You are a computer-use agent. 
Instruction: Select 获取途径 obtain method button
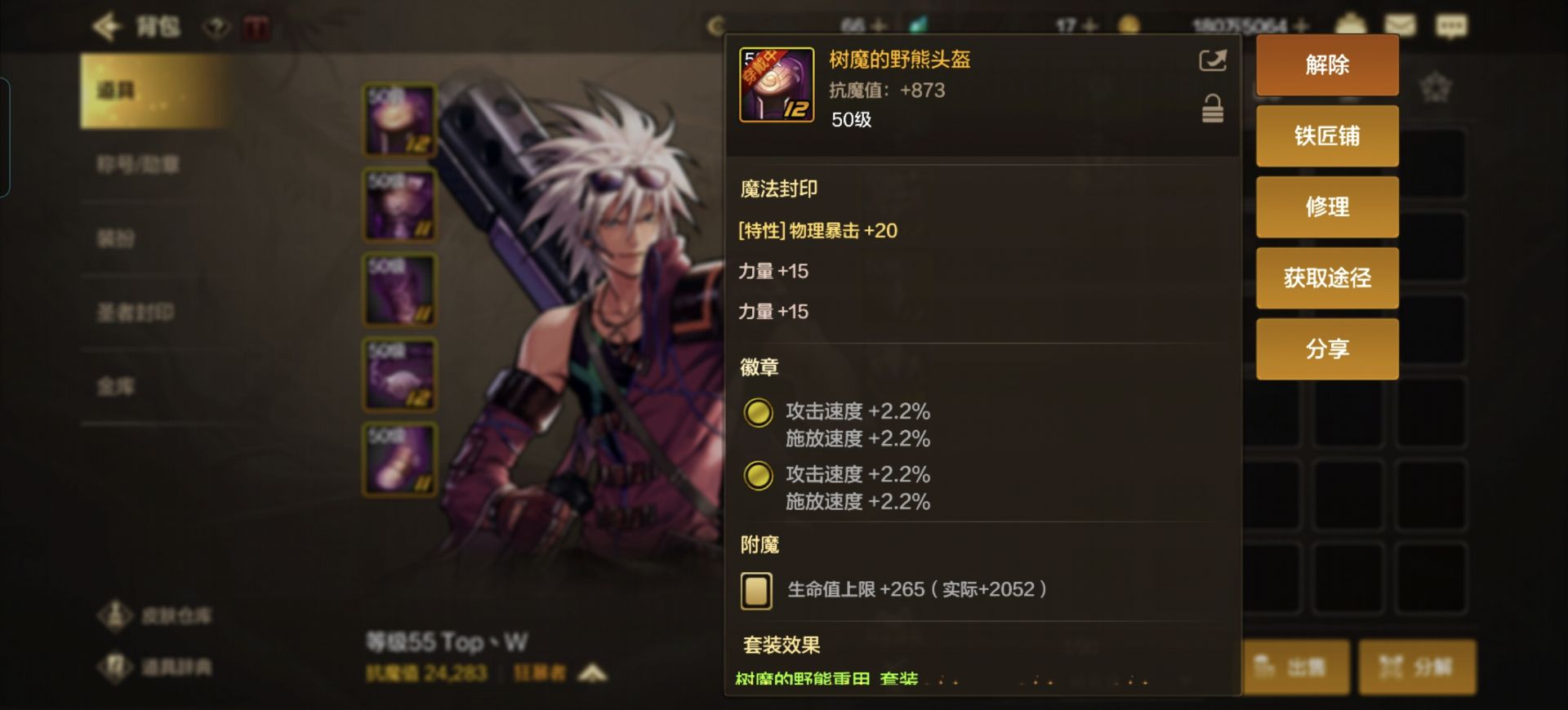(x=1327, y=277)
